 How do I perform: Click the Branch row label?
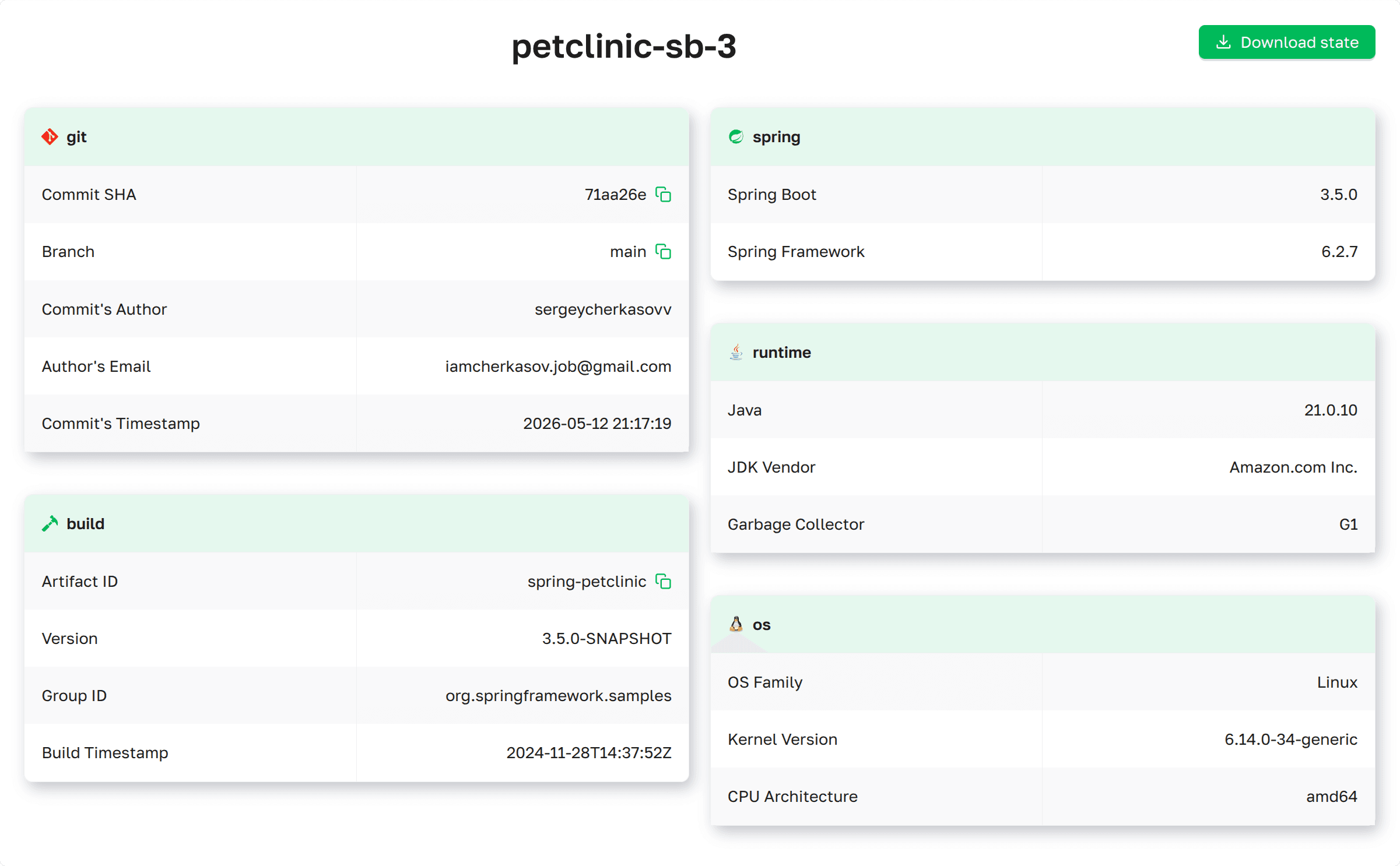pos(68,252)
